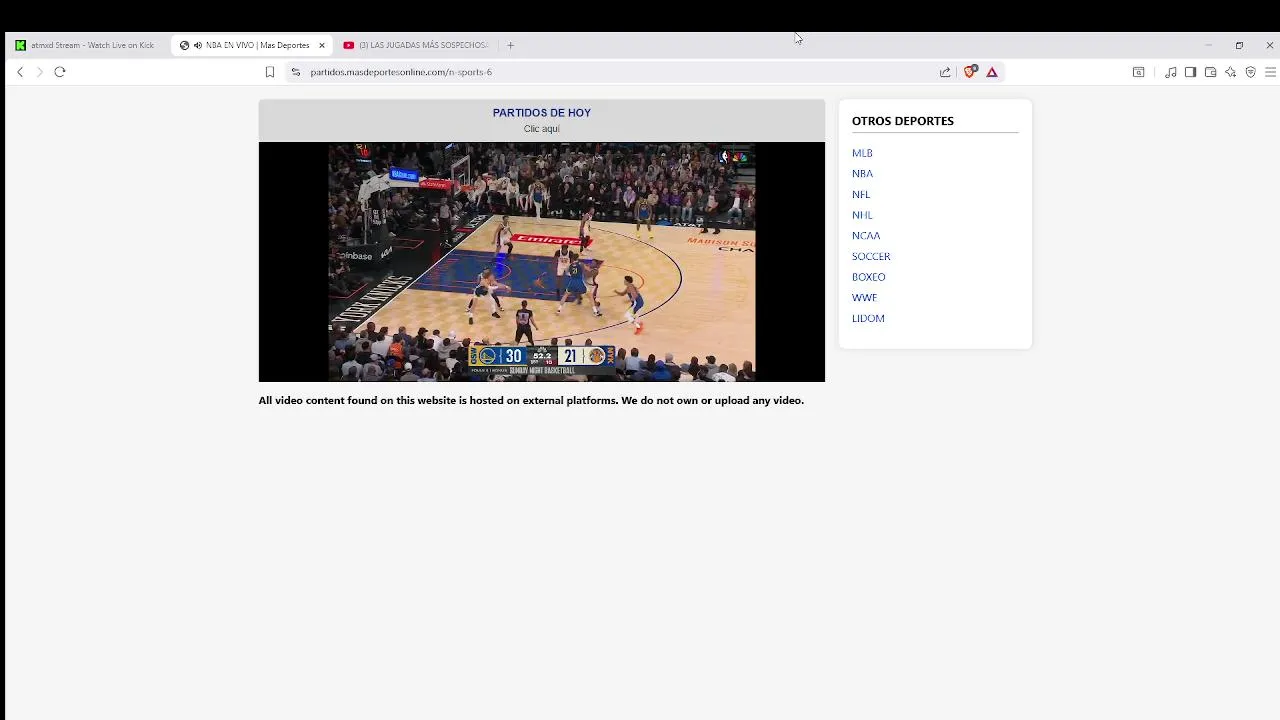Screen dimensions: 1280x720
Task: Click the share page icon in address bar
Action: (945, 72)
